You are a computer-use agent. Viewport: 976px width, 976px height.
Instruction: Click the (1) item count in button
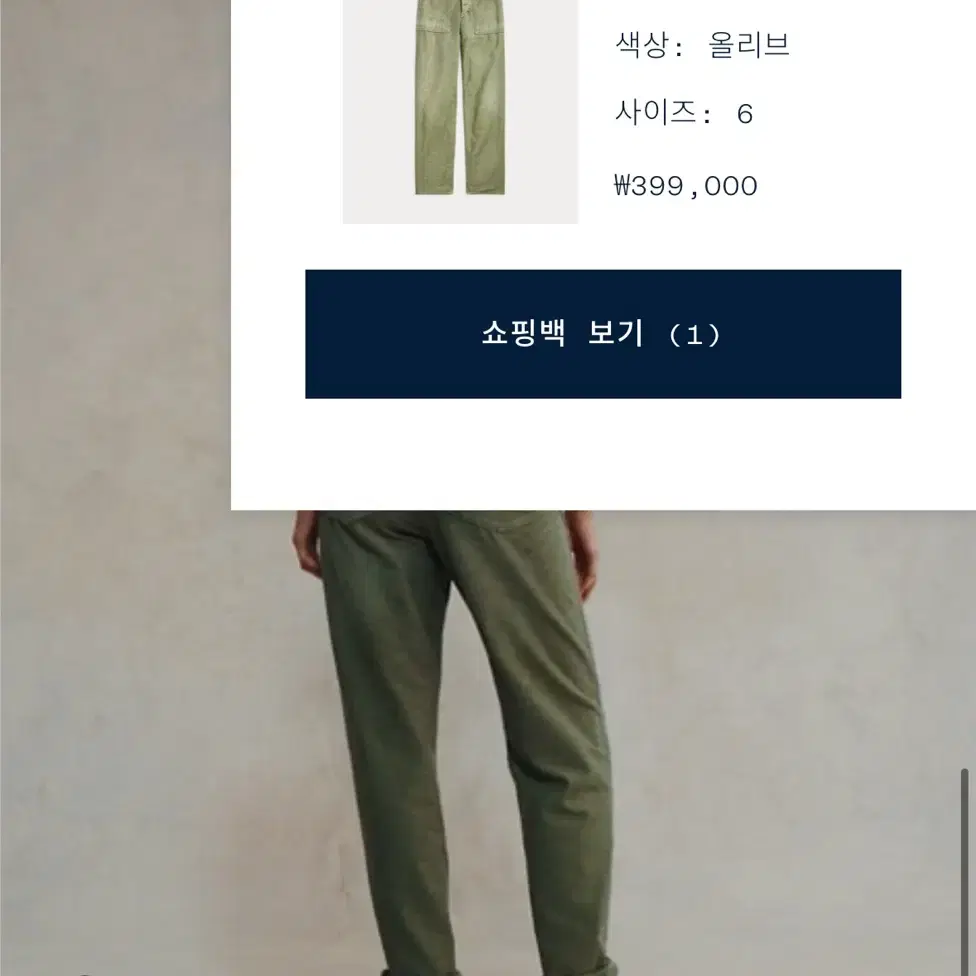pyautogui.click(x=694, y=335)
